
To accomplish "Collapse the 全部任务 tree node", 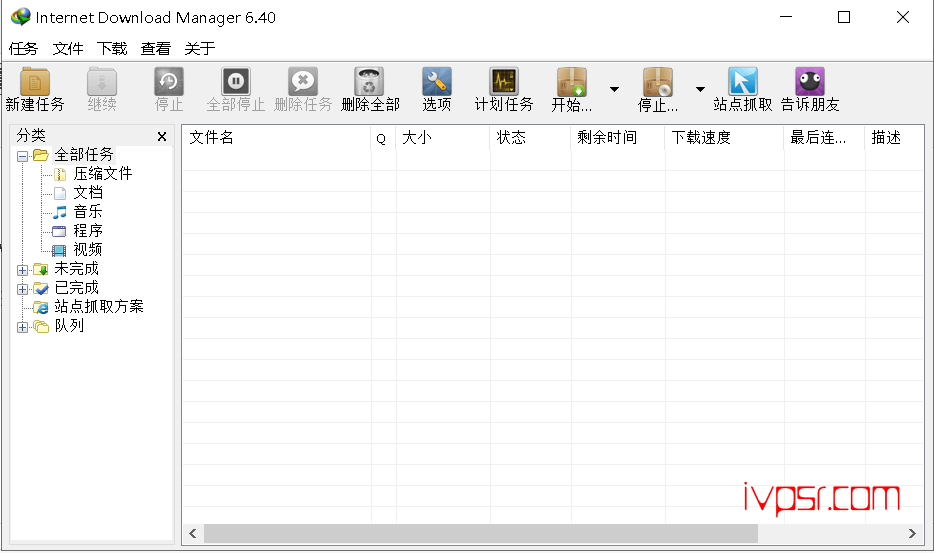I will [x=23, y=156].
